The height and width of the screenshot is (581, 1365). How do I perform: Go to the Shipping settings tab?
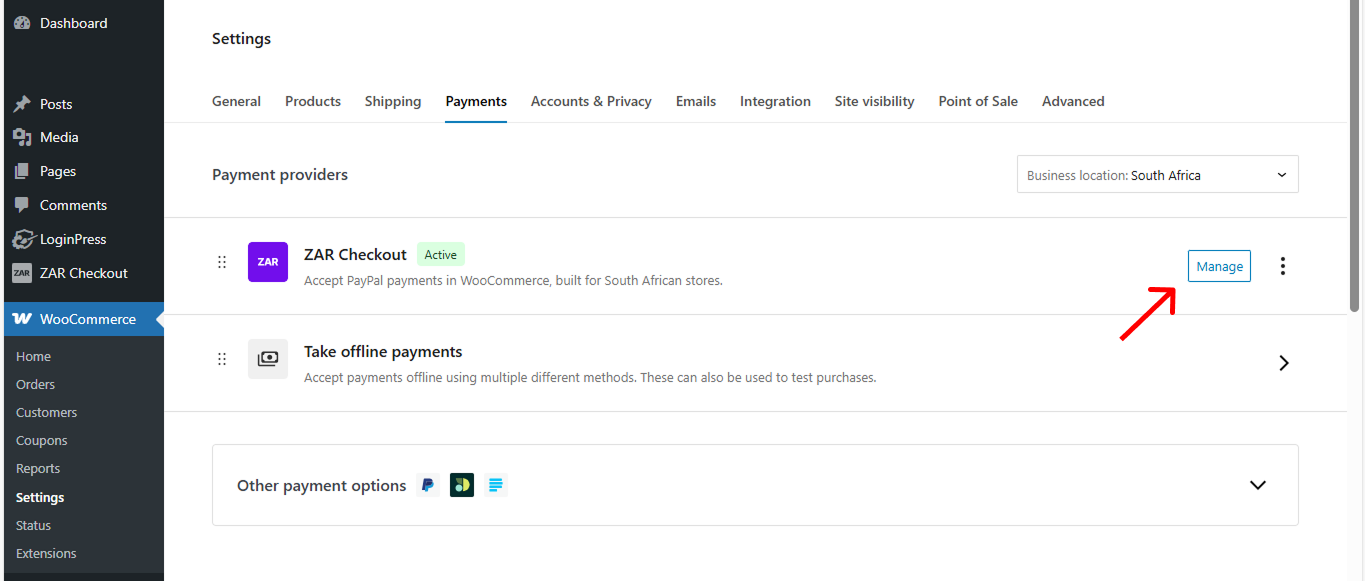(x=393, y=101)
